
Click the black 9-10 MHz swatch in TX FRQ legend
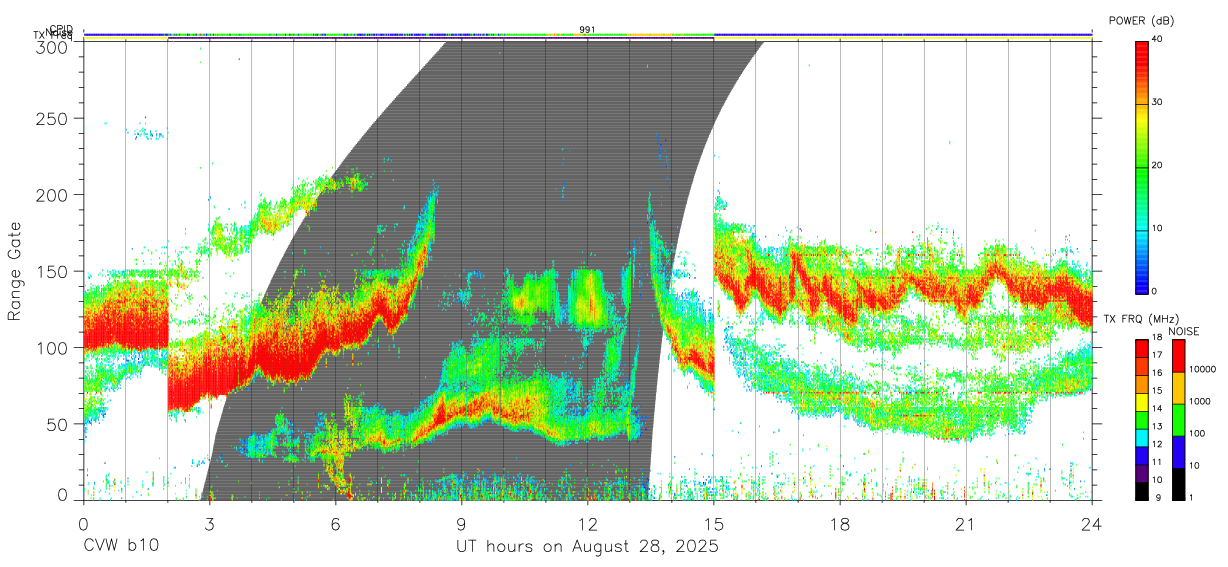click(1140, 489)
